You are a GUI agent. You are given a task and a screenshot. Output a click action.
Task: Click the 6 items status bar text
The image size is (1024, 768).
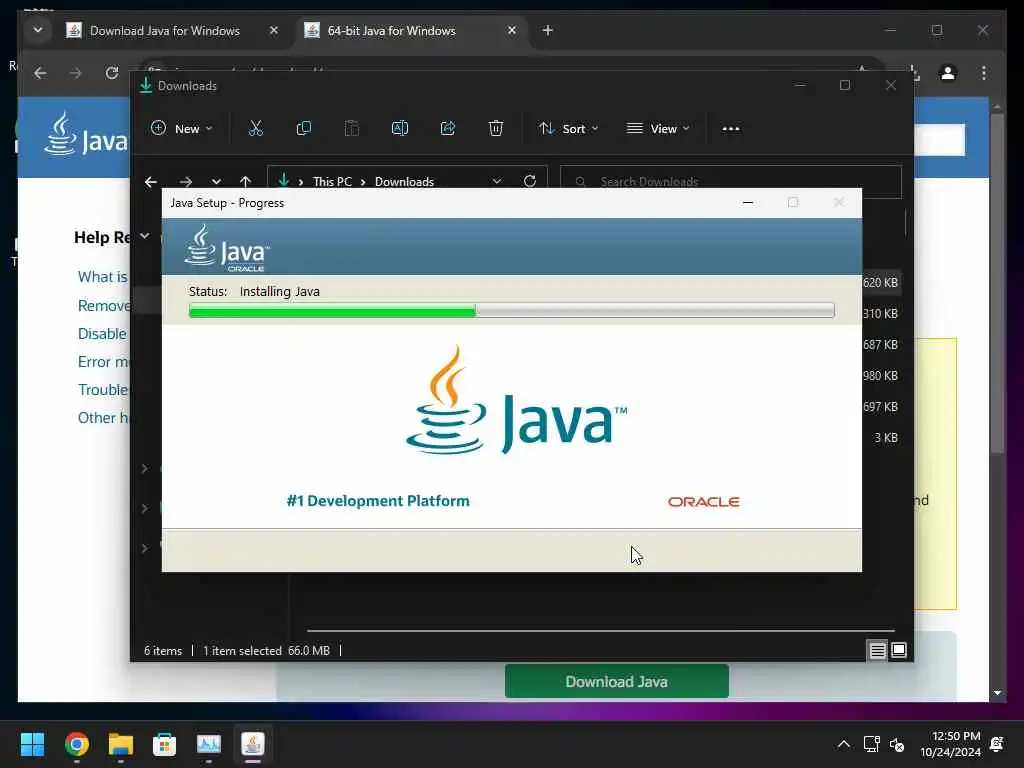[x=163, y=650]
